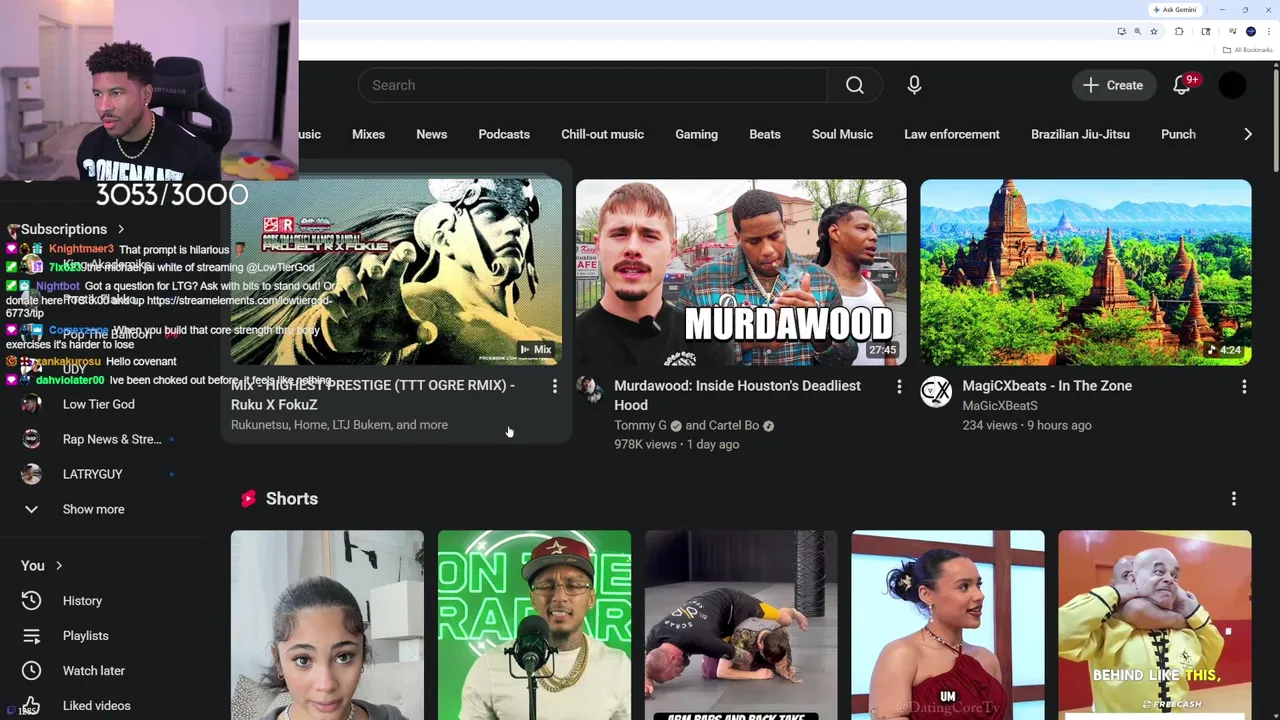This screenshot has width=1280, height=720.
Task: Expand the Subscriptions section chevron
Action: pyautogui.click(x=121, y=229)
